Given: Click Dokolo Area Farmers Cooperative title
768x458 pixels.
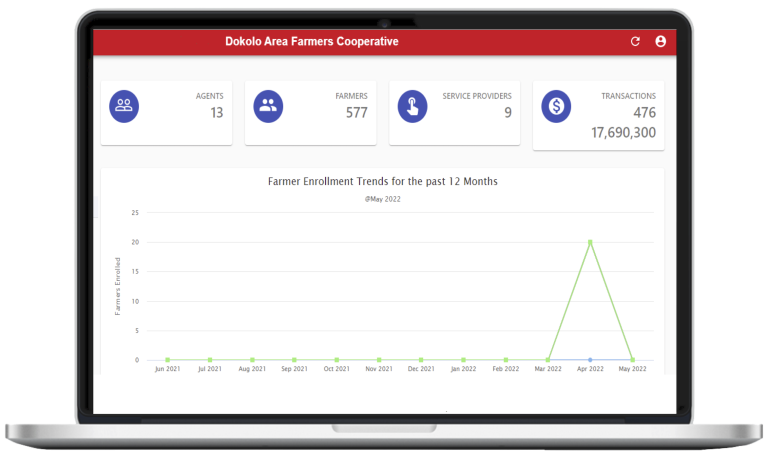Looking at the screenshot, I should [x=312, y=42].
